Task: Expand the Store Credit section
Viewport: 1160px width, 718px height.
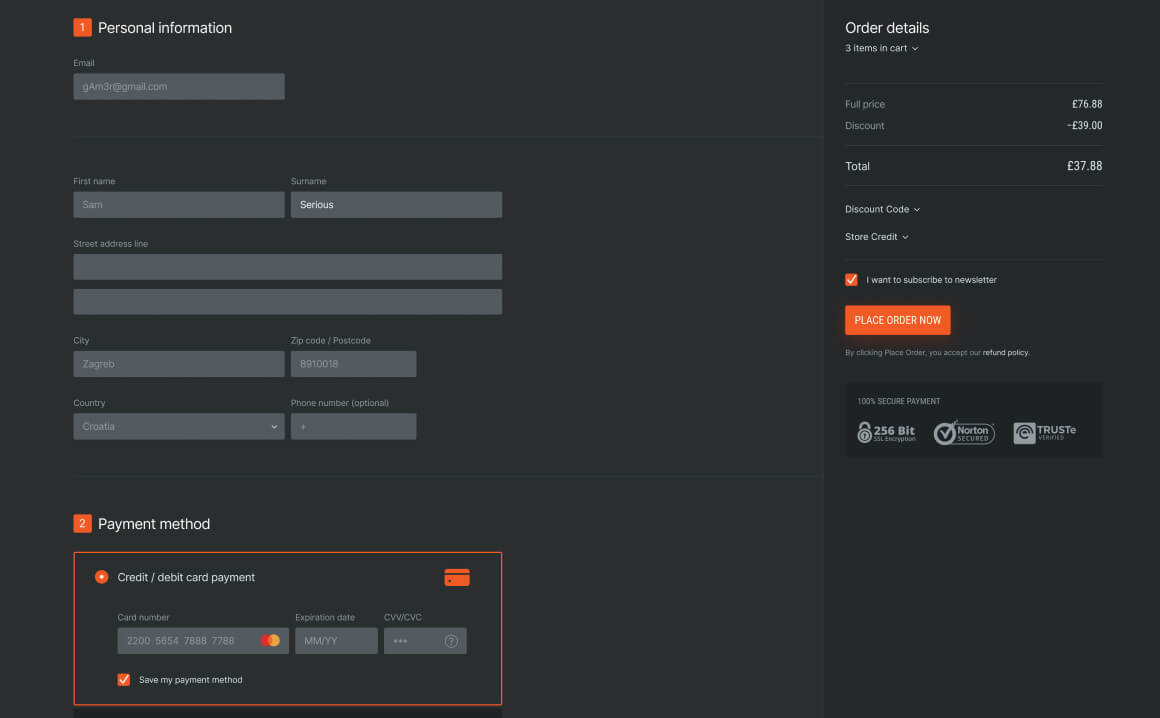Action: pos(876,236)
